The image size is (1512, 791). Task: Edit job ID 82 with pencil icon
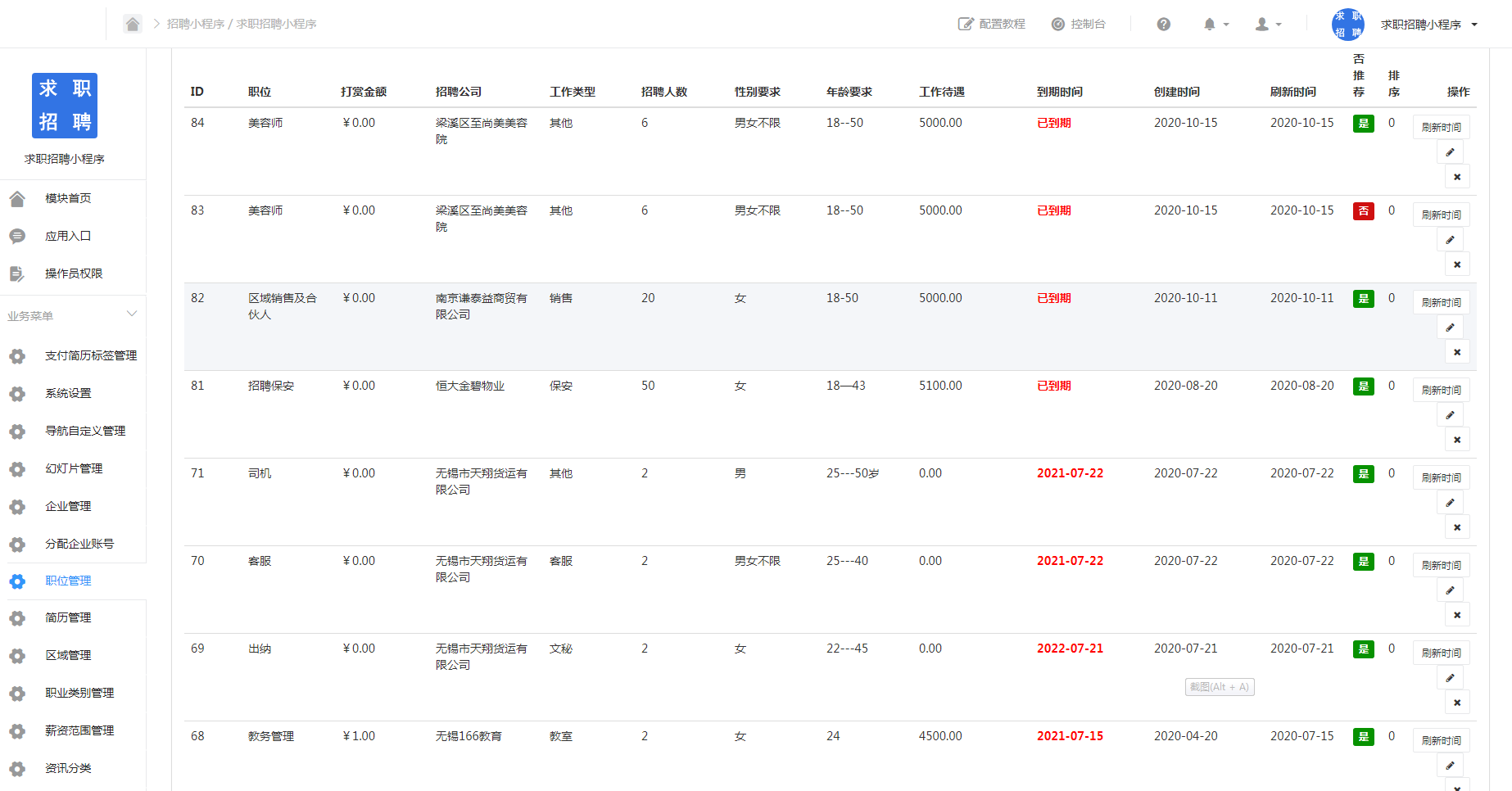pyautogui.click(x=1450, y=328)
